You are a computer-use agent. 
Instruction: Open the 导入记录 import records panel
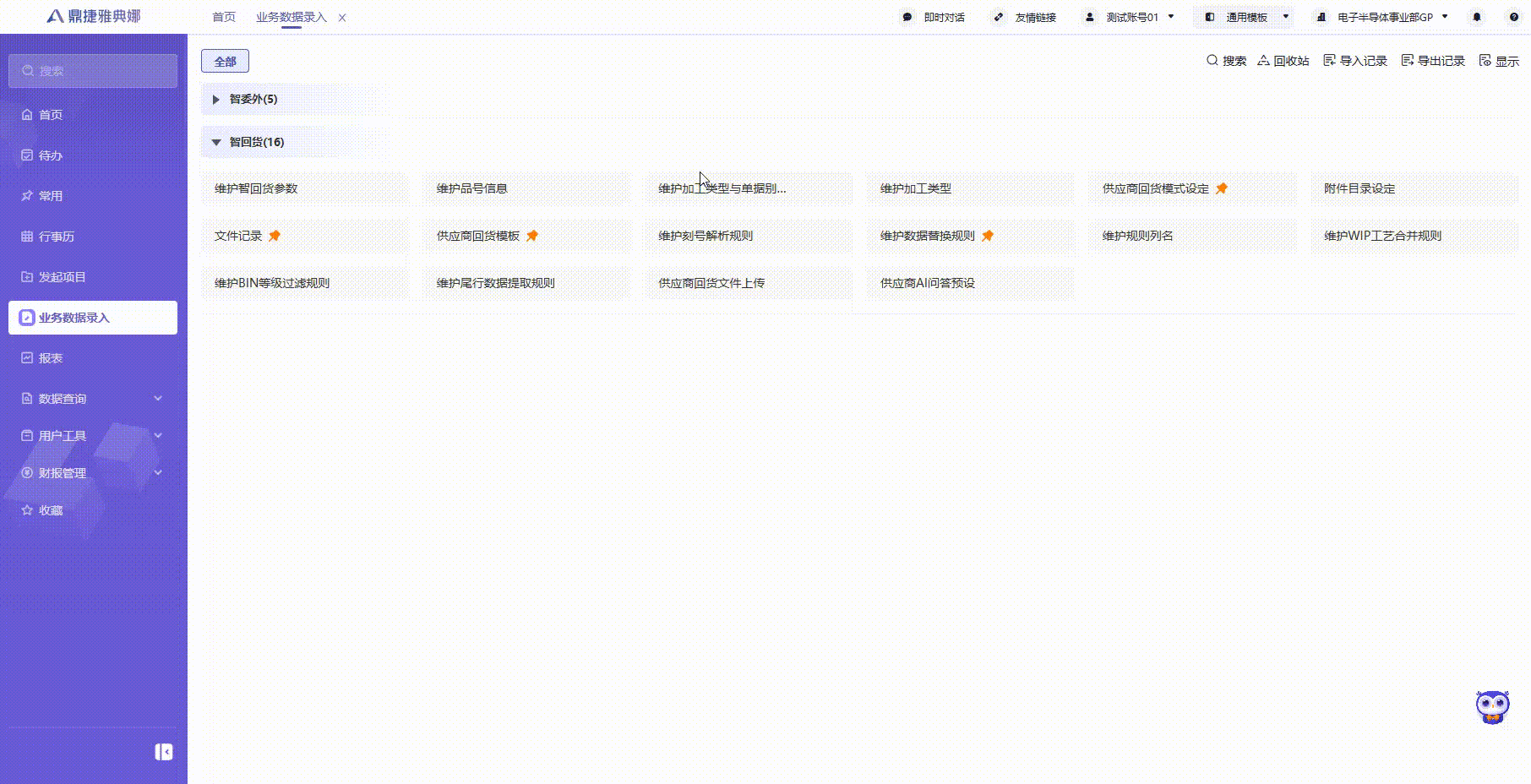(x=1354, y=61)
